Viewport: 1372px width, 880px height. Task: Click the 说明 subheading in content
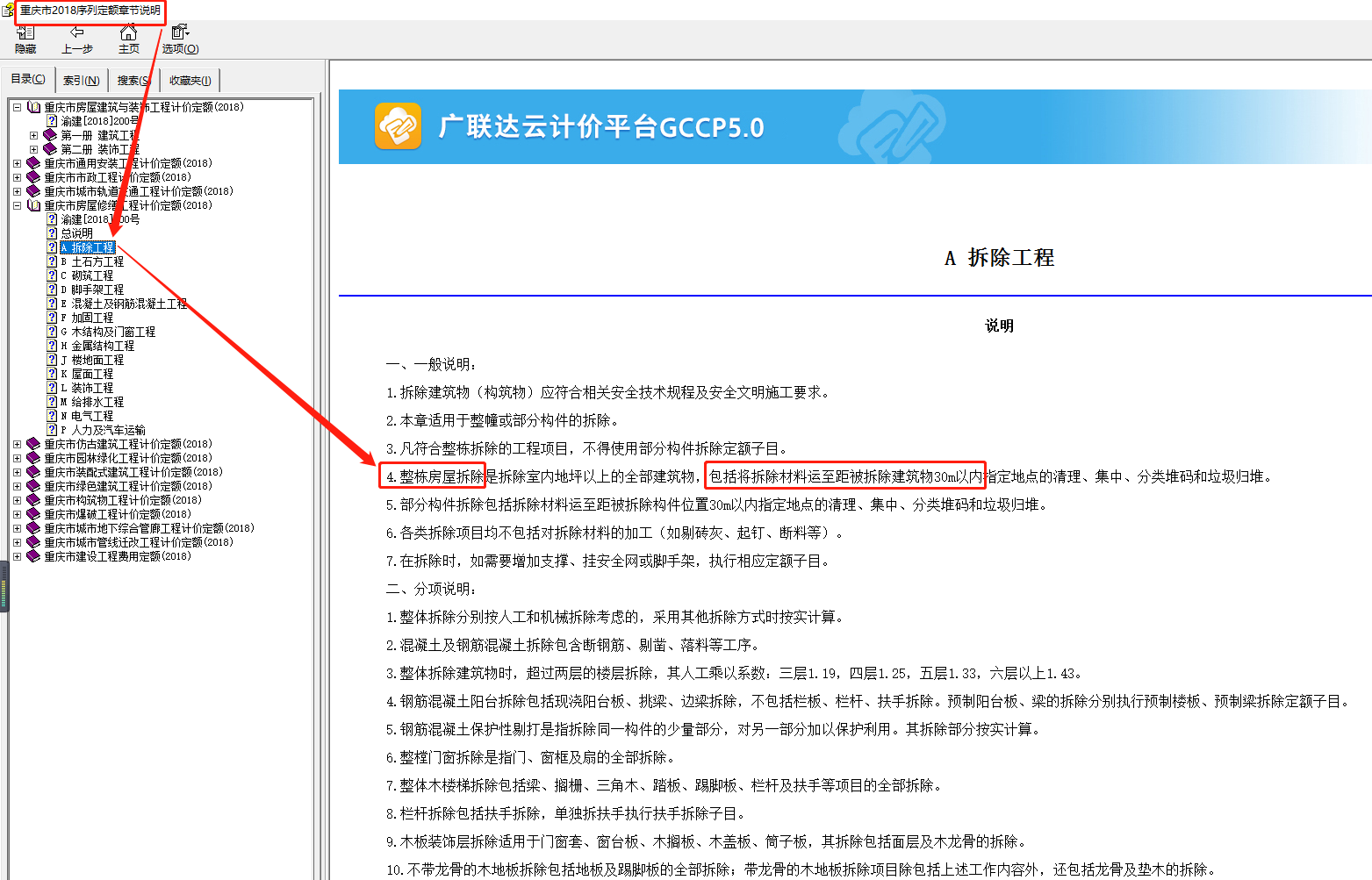click(x=999, y=326)
